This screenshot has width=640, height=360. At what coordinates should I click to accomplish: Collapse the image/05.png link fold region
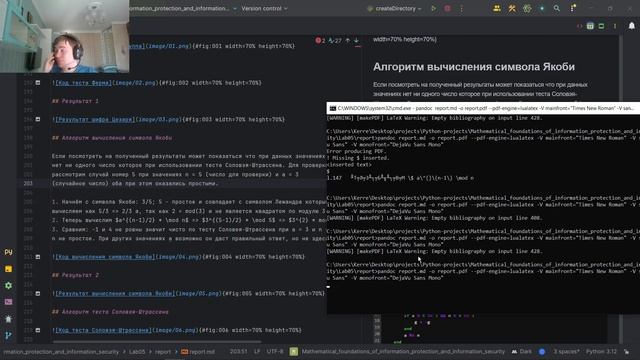coord(38,293)
